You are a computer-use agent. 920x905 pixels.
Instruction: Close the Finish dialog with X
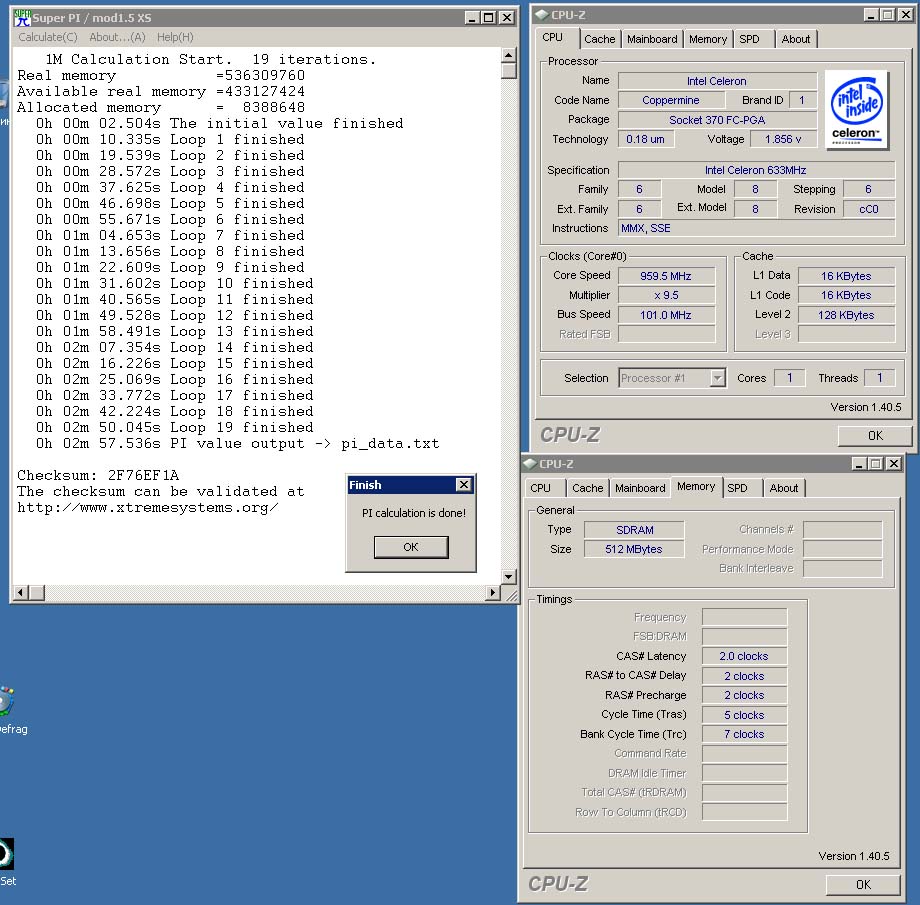pyautogui.click(x=464, y=485)
